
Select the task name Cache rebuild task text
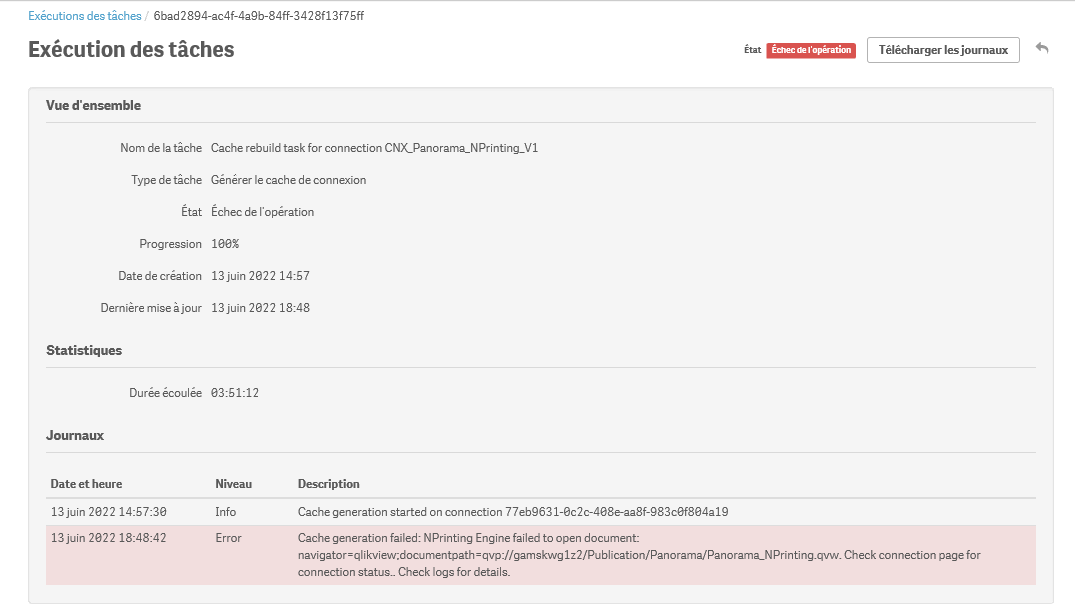pyautogui.click(x=374, y=148)
